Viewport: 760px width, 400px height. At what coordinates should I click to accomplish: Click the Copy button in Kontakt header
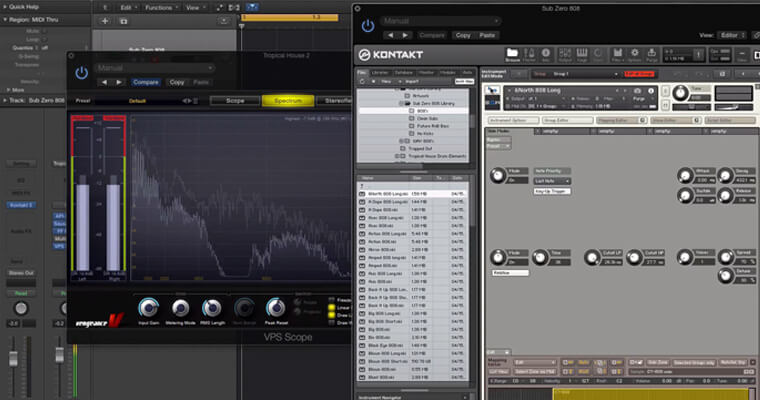462,35
